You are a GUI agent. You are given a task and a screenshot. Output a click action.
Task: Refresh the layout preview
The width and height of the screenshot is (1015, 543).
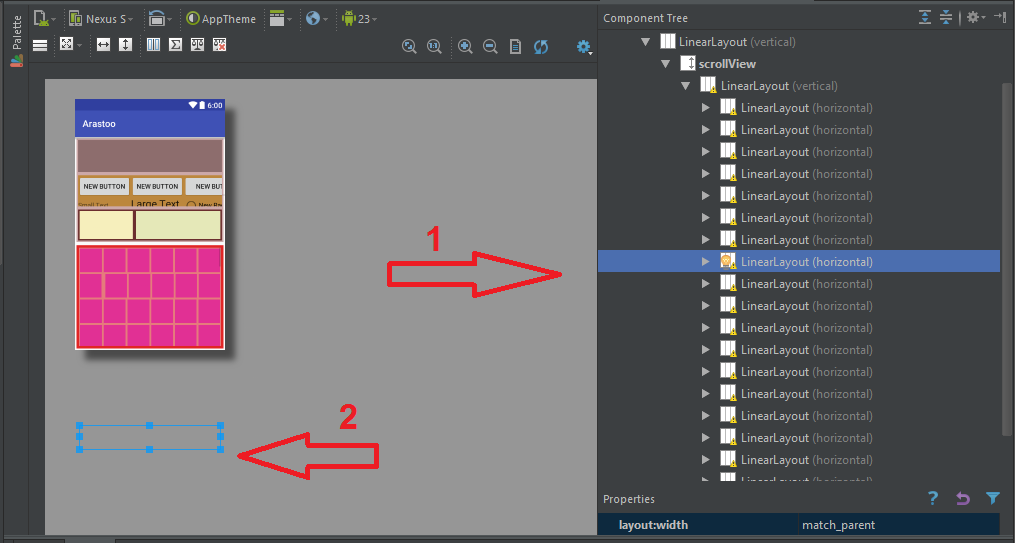(x=541, y=46)
